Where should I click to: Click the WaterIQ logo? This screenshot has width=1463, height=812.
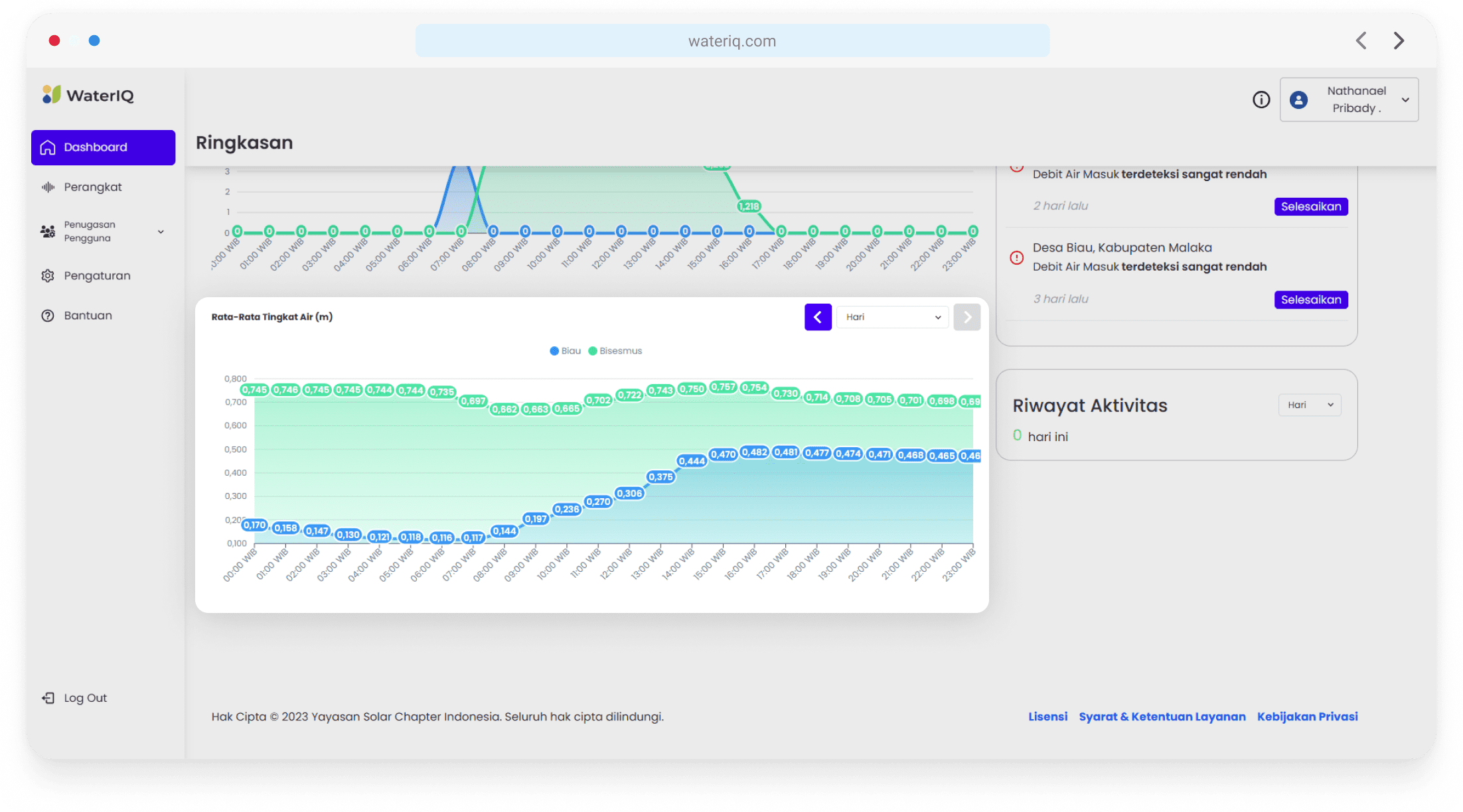[88, 95]
